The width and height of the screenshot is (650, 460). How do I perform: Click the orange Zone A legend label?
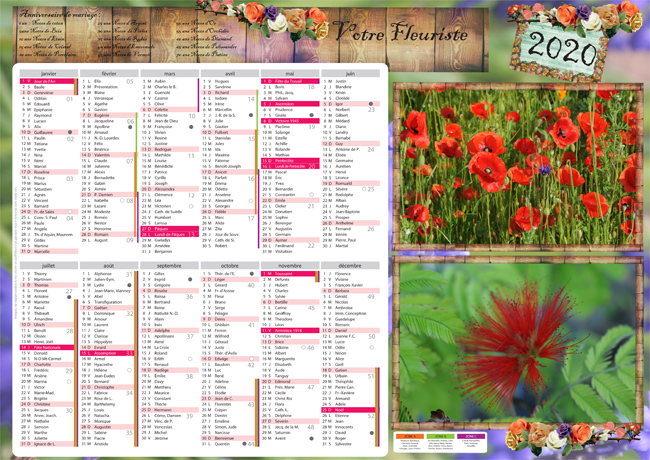pos(413,435)
